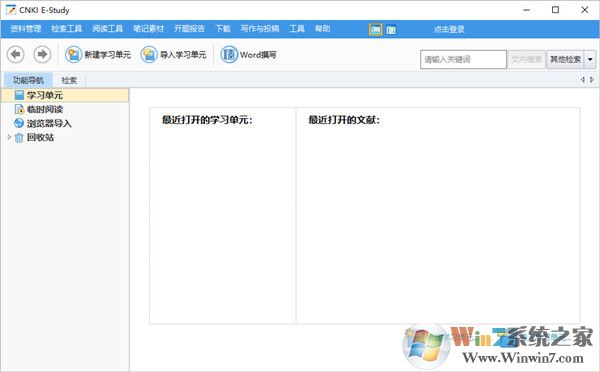Focus the 请输入关键词 search field
Screen dimensions: 600x372
click(463, 59)
